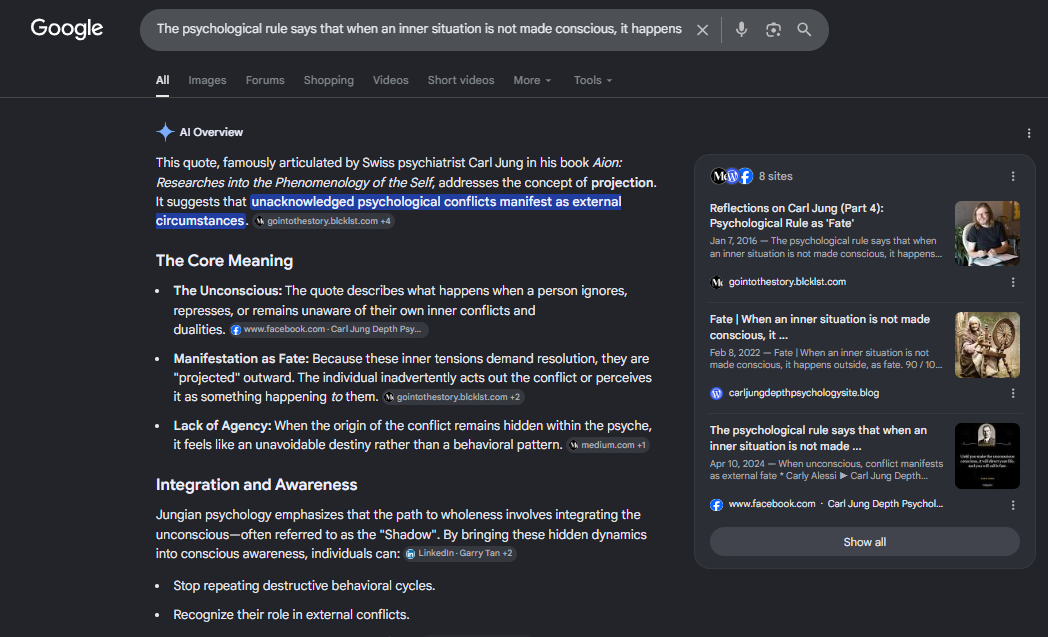The height and width of the screenshot is (637, 1048).
Task: Open the Tools dropdown
Action: (x=592, y=80)
